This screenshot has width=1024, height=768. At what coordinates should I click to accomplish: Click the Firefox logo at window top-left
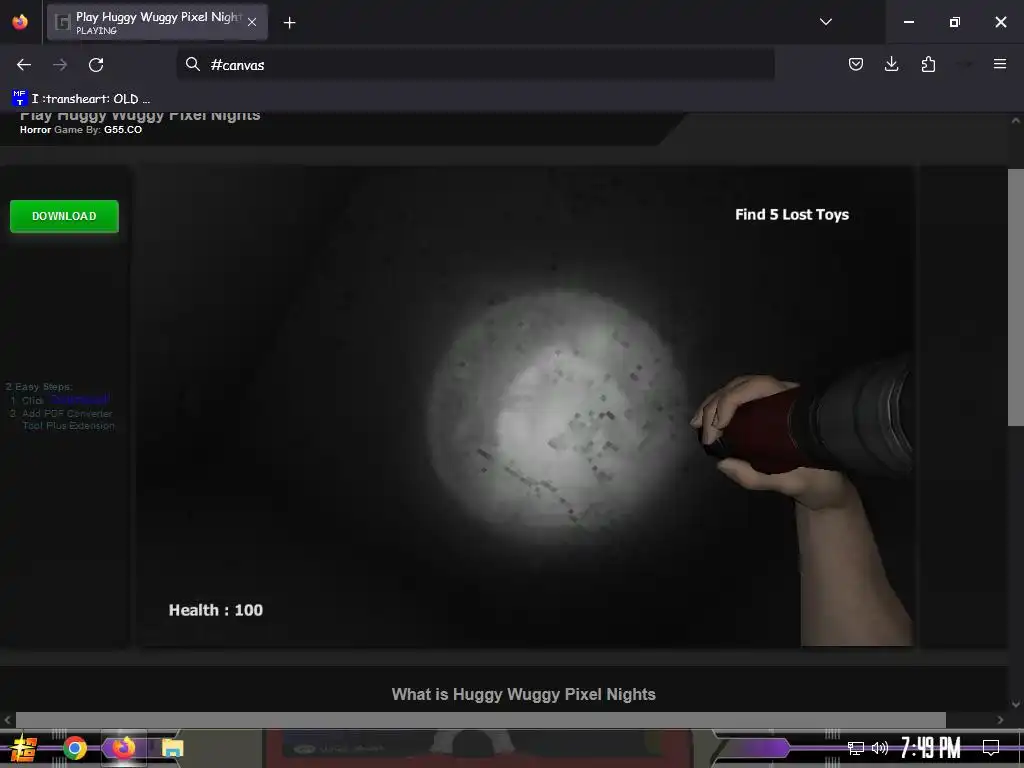[20, 22]
